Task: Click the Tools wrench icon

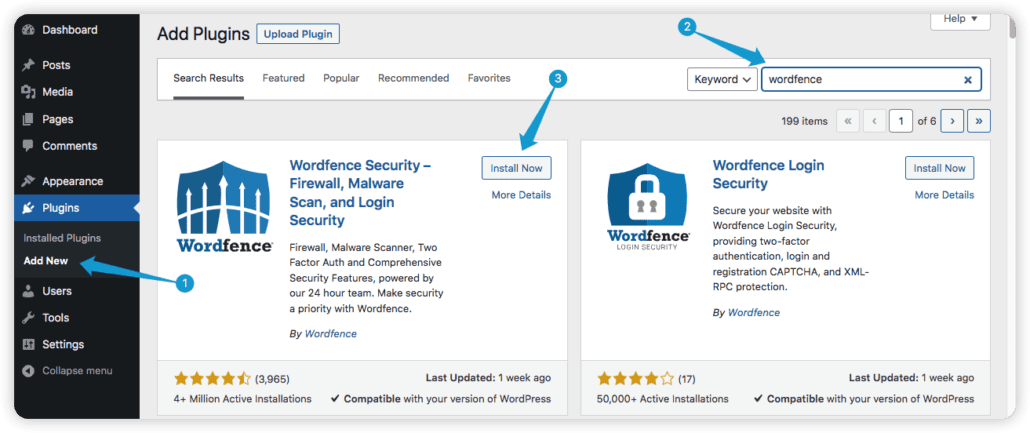Action: tap(28, 318)
